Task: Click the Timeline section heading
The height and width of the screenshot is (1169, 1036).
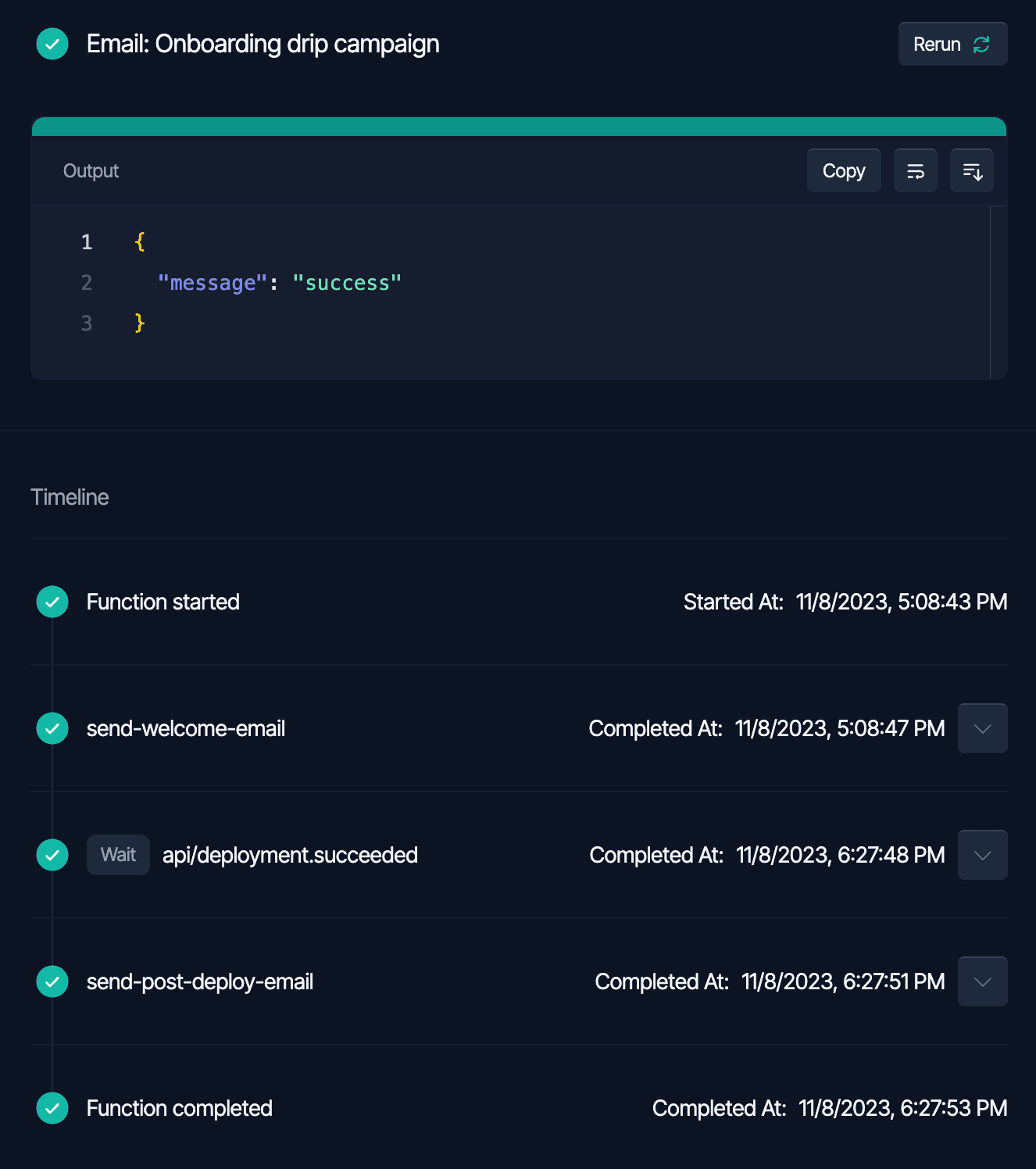Action: [70, 497]
